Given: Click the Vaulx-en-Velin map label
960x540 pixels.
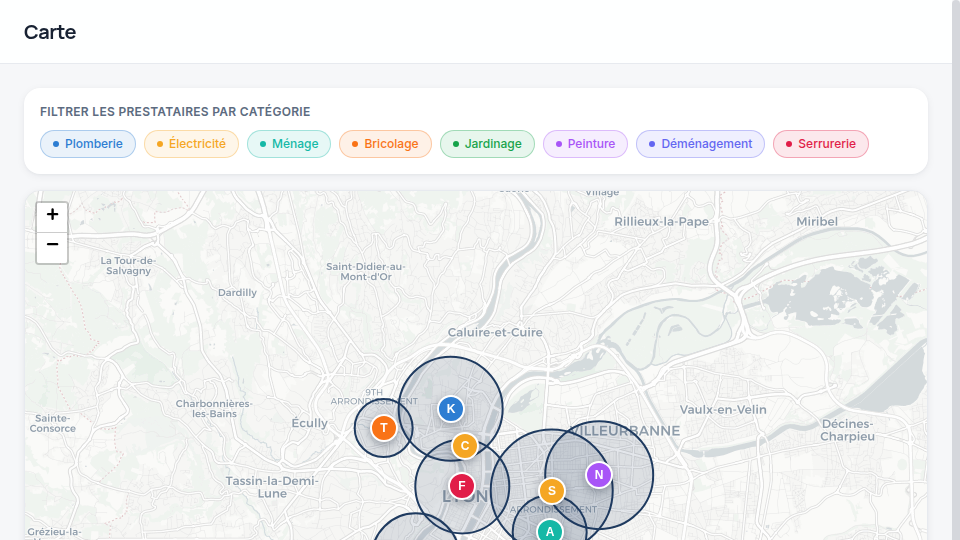Looking at the screenshot, I should 723,410.
